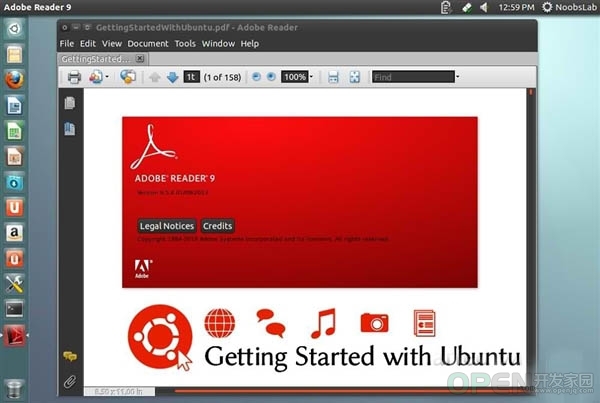Click the zoom in button in toolbar

(271, 77)
